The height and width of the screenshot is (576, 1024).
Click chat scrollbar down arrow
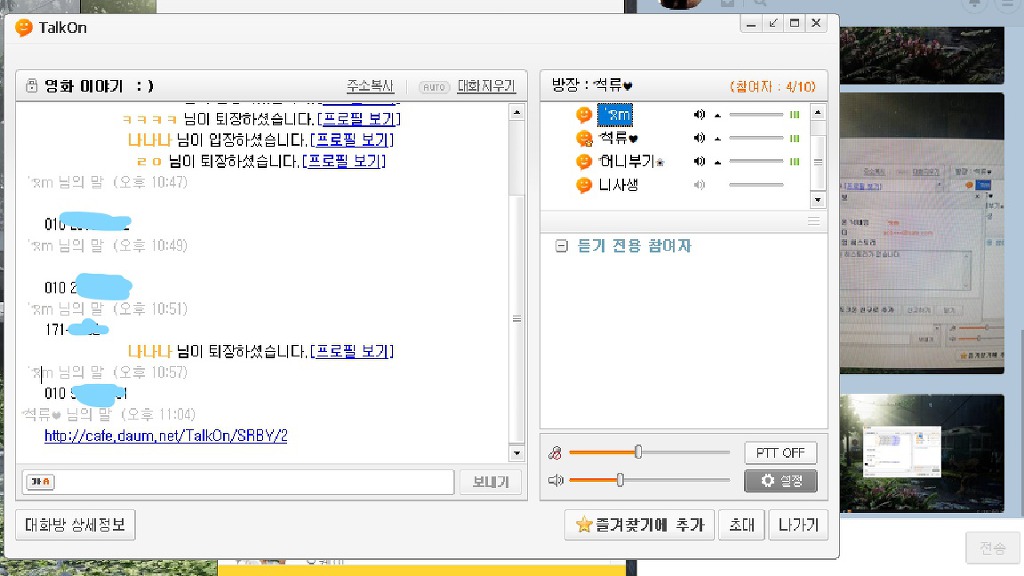click(517, 453)
